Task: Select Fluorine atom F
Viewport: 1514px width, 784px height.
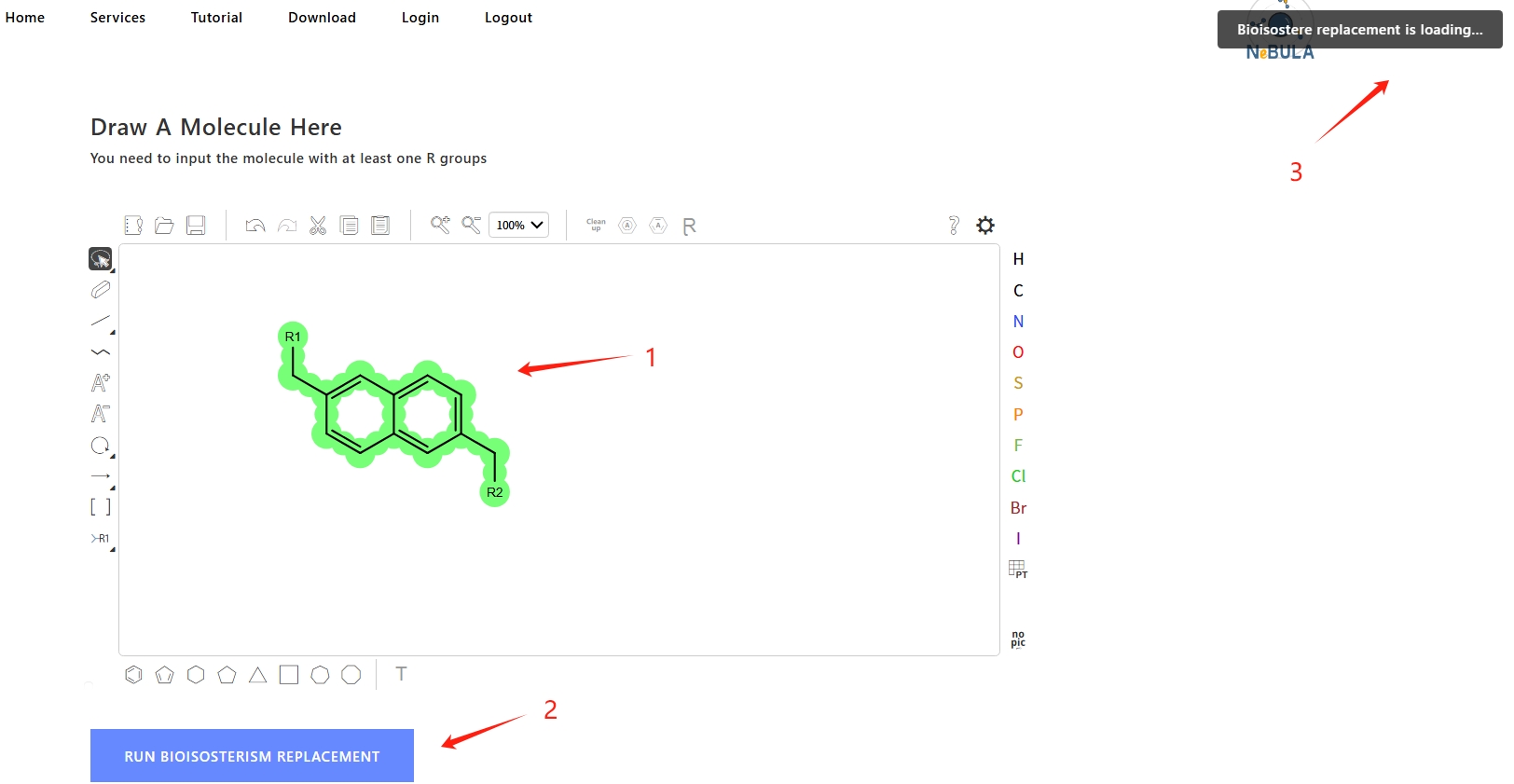Action: pos(1018,446)
